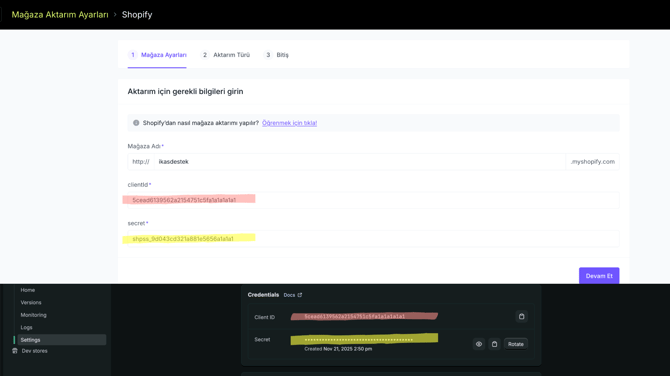Click the masked Secret value in Credentials
670x376 pixels.
(x=359, y=340)
